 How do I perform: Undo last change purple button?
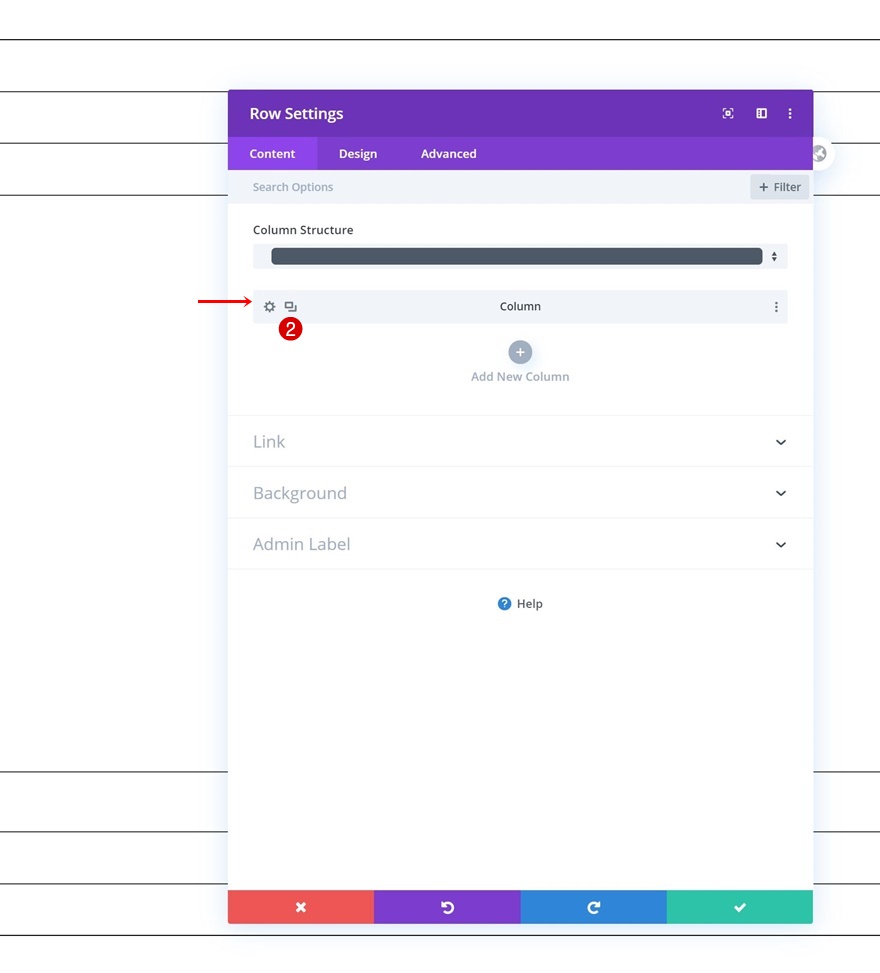click(x=447, y=907)
